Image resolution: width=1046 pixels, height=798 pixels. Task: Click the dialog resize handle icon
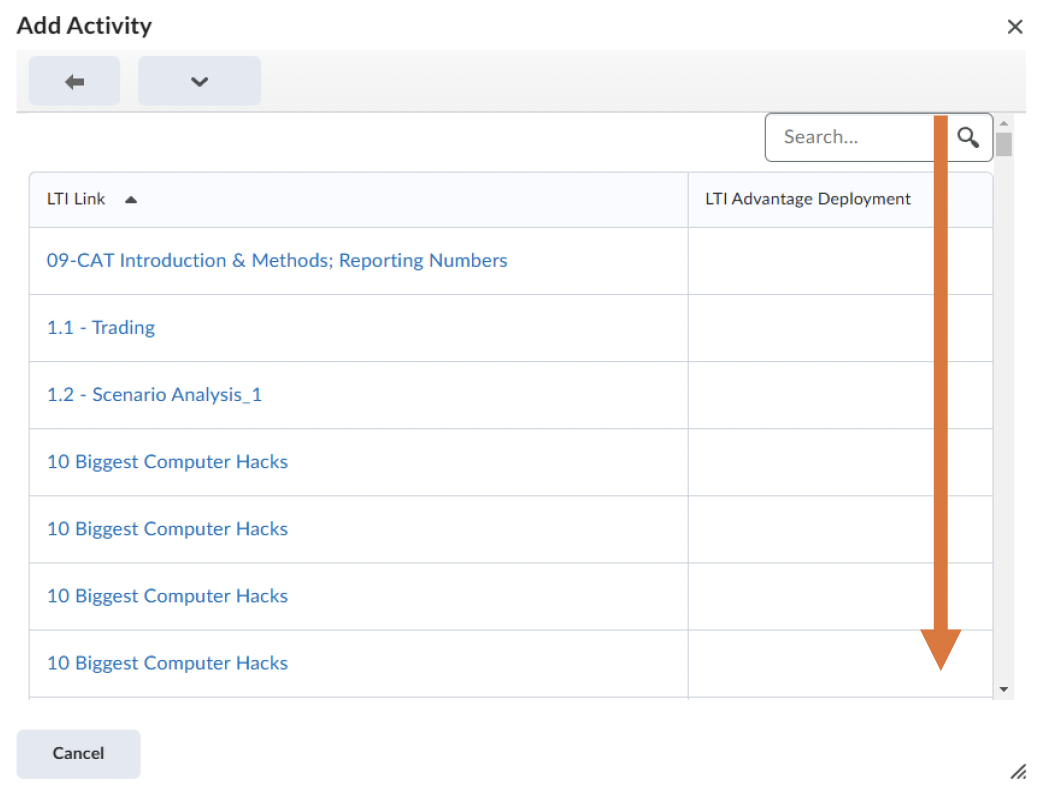(1018, 771)
